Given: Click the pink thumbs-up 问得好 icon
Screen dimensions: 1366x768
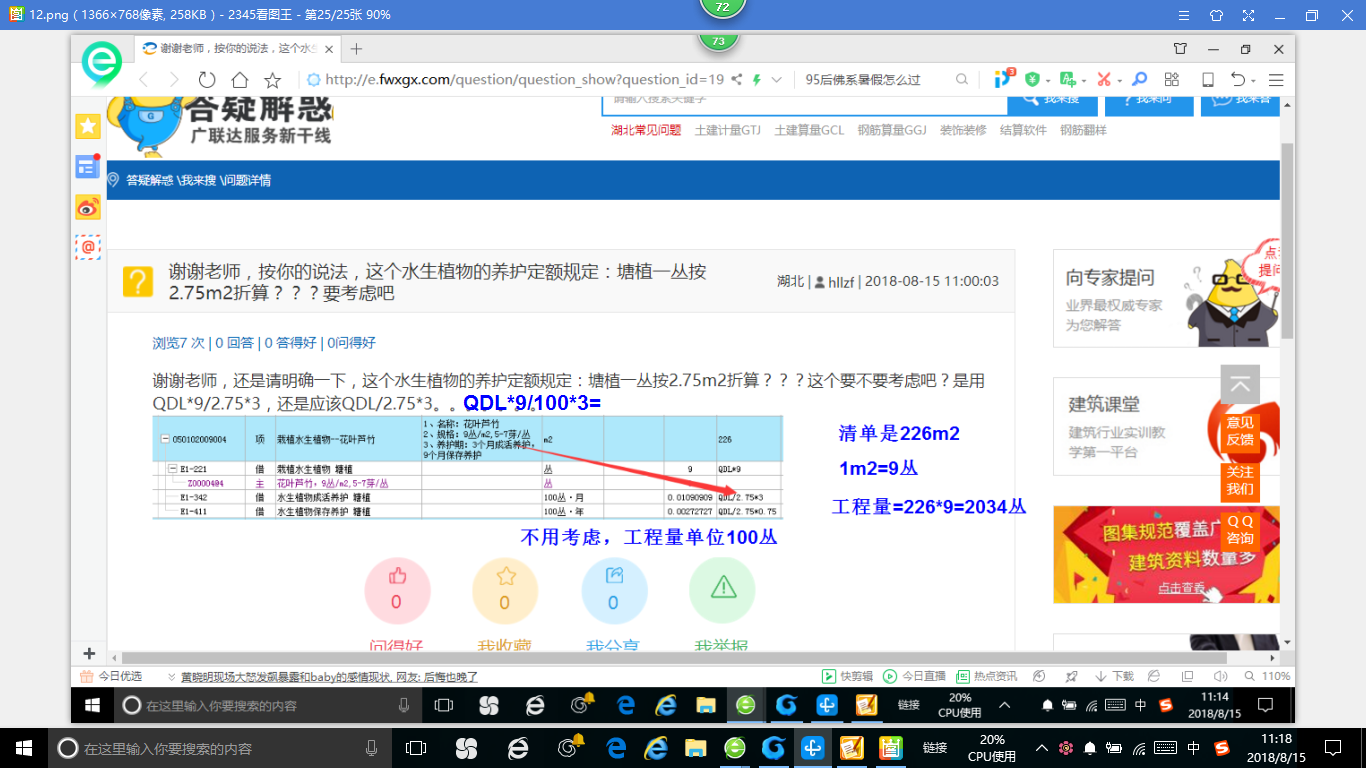Looking at the screenshot, I should click(397, 591).
